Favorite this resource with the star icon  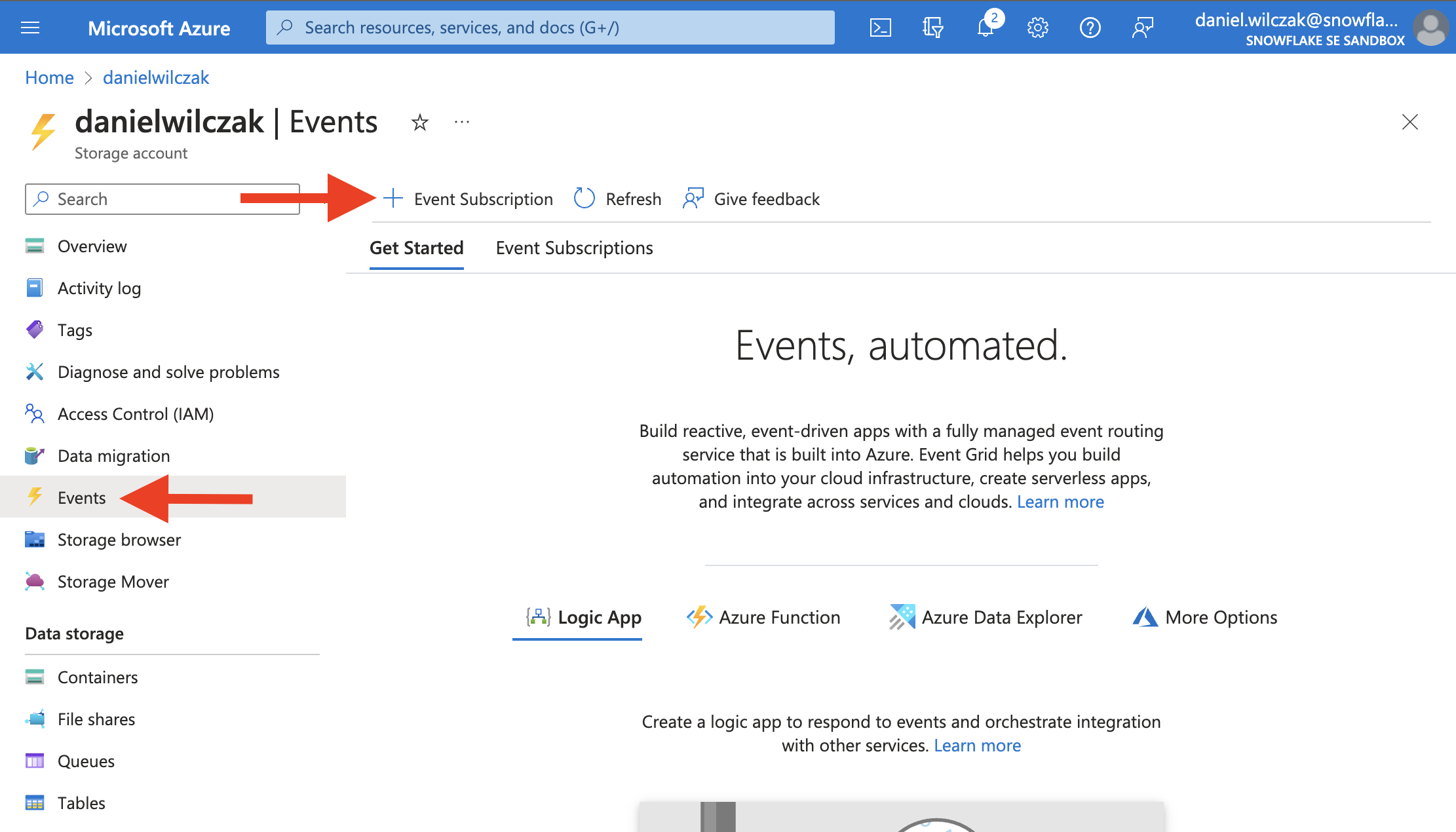(x=420, y=122)
